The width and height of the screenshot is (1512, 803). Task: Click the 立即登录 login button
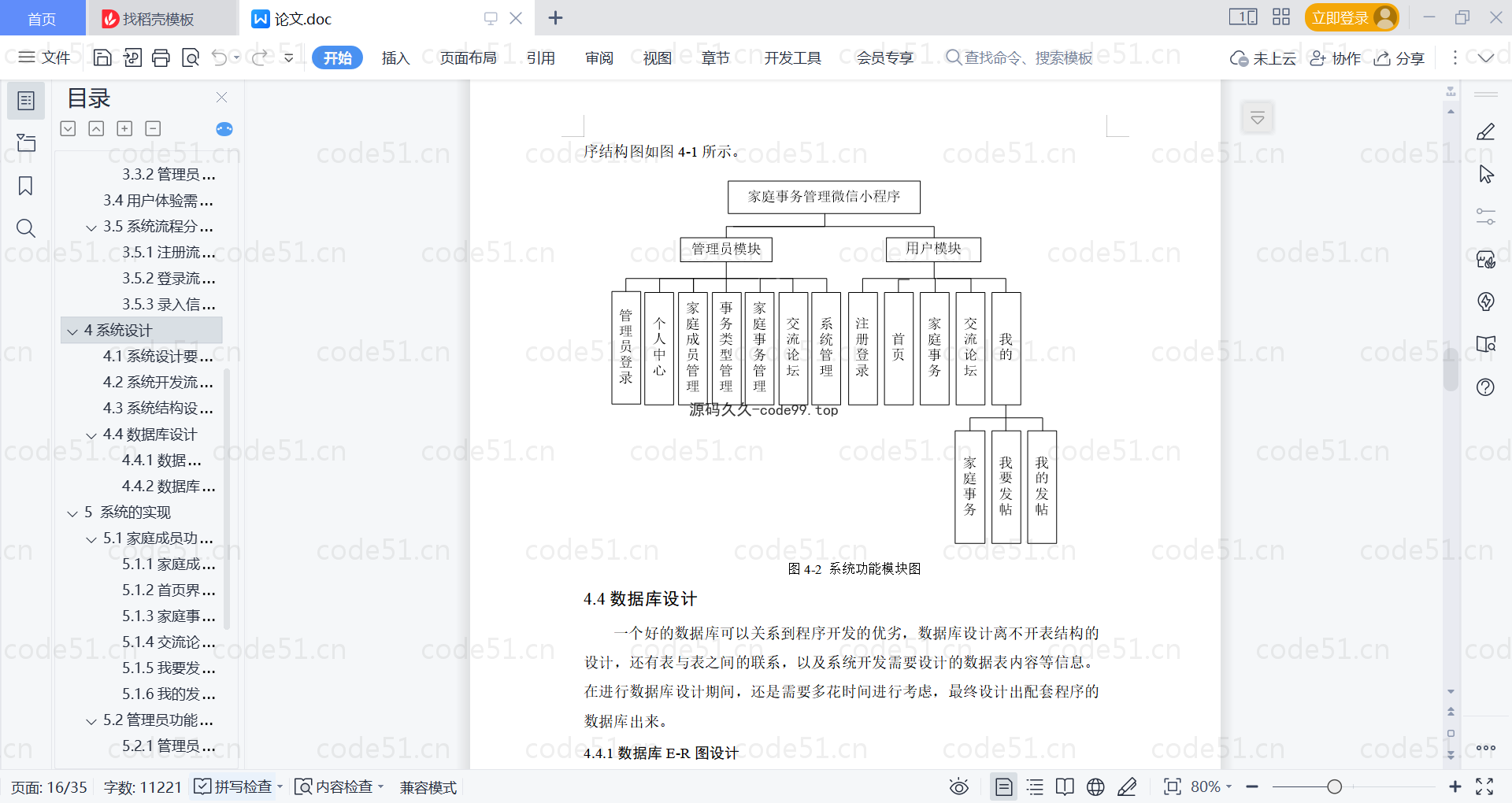coord(1351,17)
